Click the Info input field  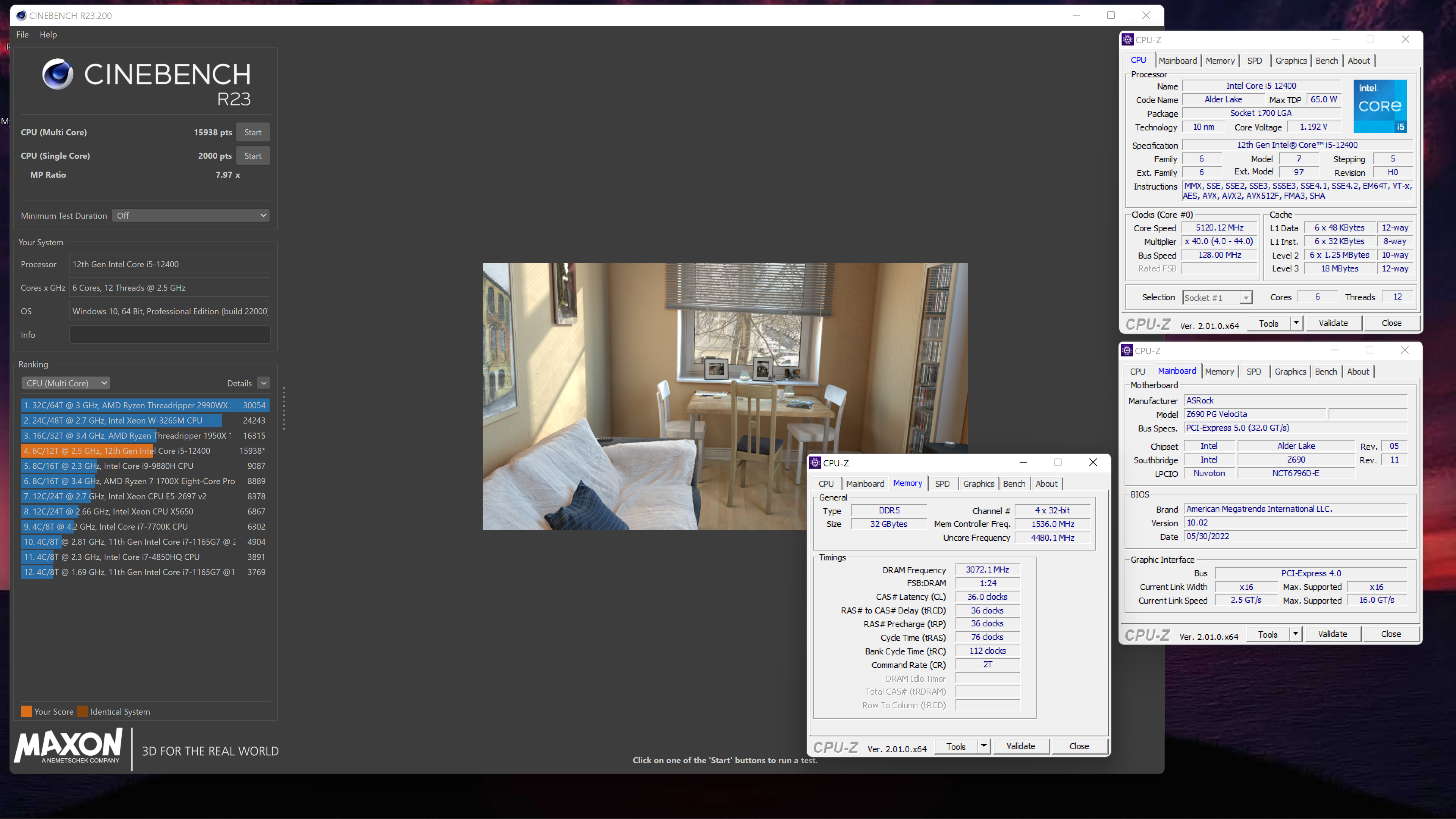[x=169, y=334]
